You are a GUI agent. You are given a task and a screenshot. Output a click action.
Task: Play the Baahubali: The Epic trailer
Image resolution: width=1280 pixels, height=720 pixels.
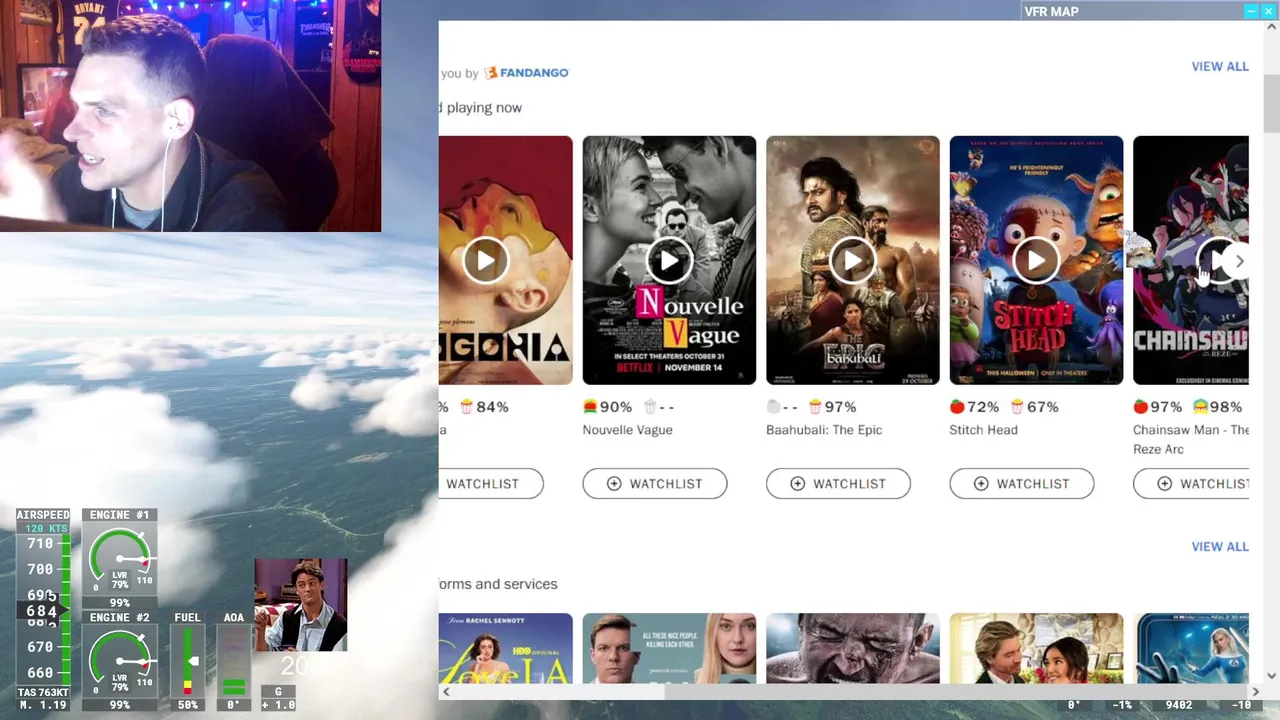click(x=852, y=261)
